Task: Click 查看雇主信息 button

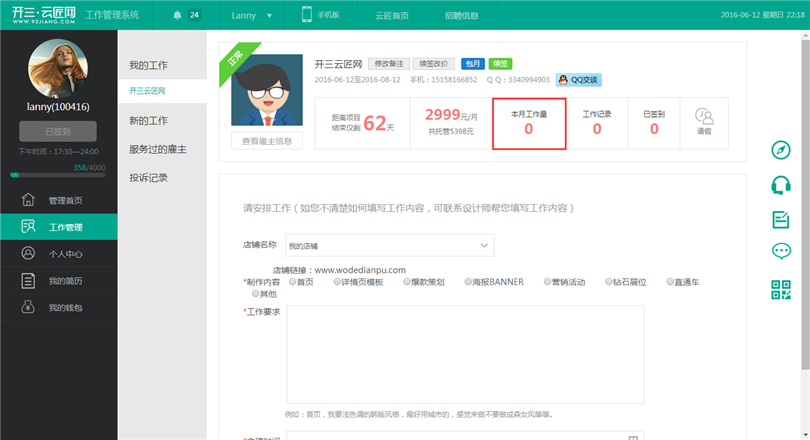Action: click(267, 141)
